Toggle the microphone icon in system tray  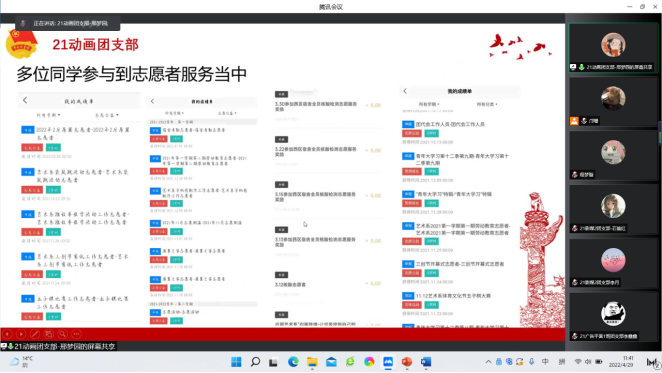pos(532,362)
